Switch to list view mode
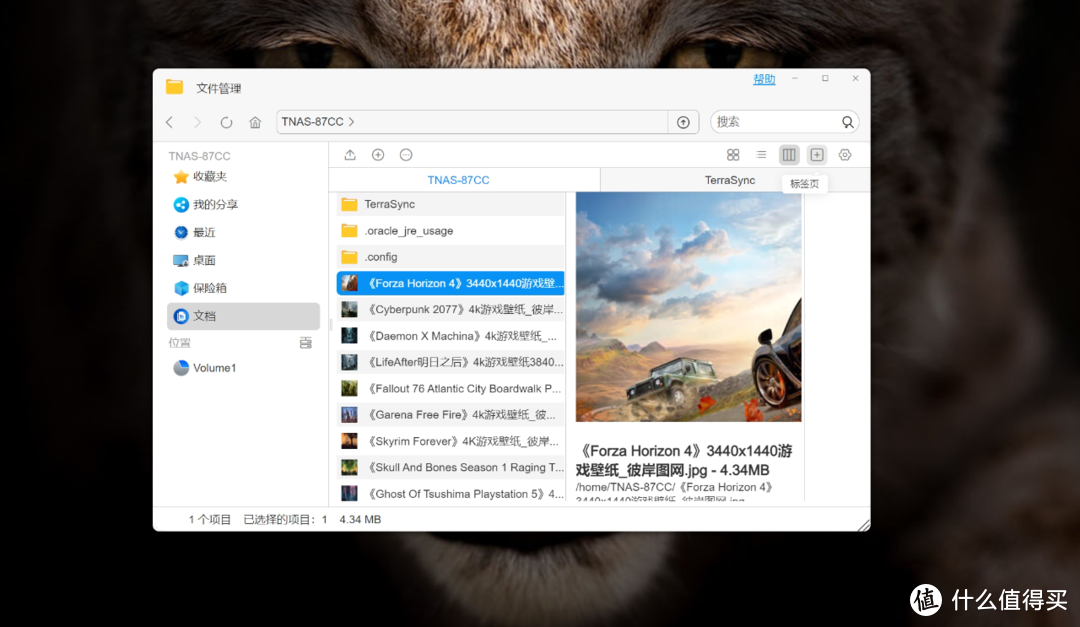Viewport: 1080px width, 627px height. point(761,155)
